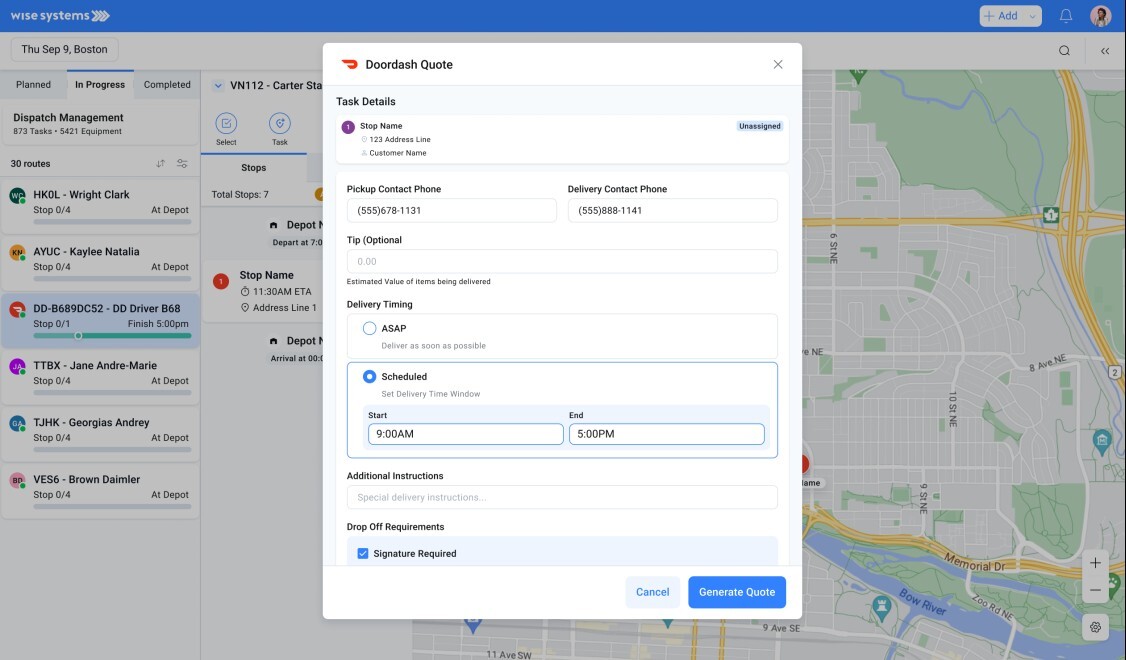Image resolution: width=1126 pixels, height=660 pixels.
Task: Open the route filter settings icon
Action: click(x=182, y=164)
